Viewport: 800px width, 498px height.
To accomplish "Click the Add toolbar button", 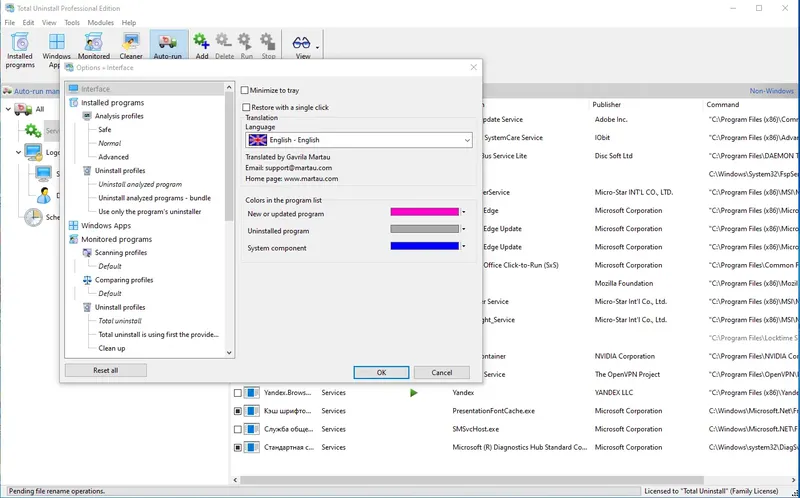I will [202, 47].
